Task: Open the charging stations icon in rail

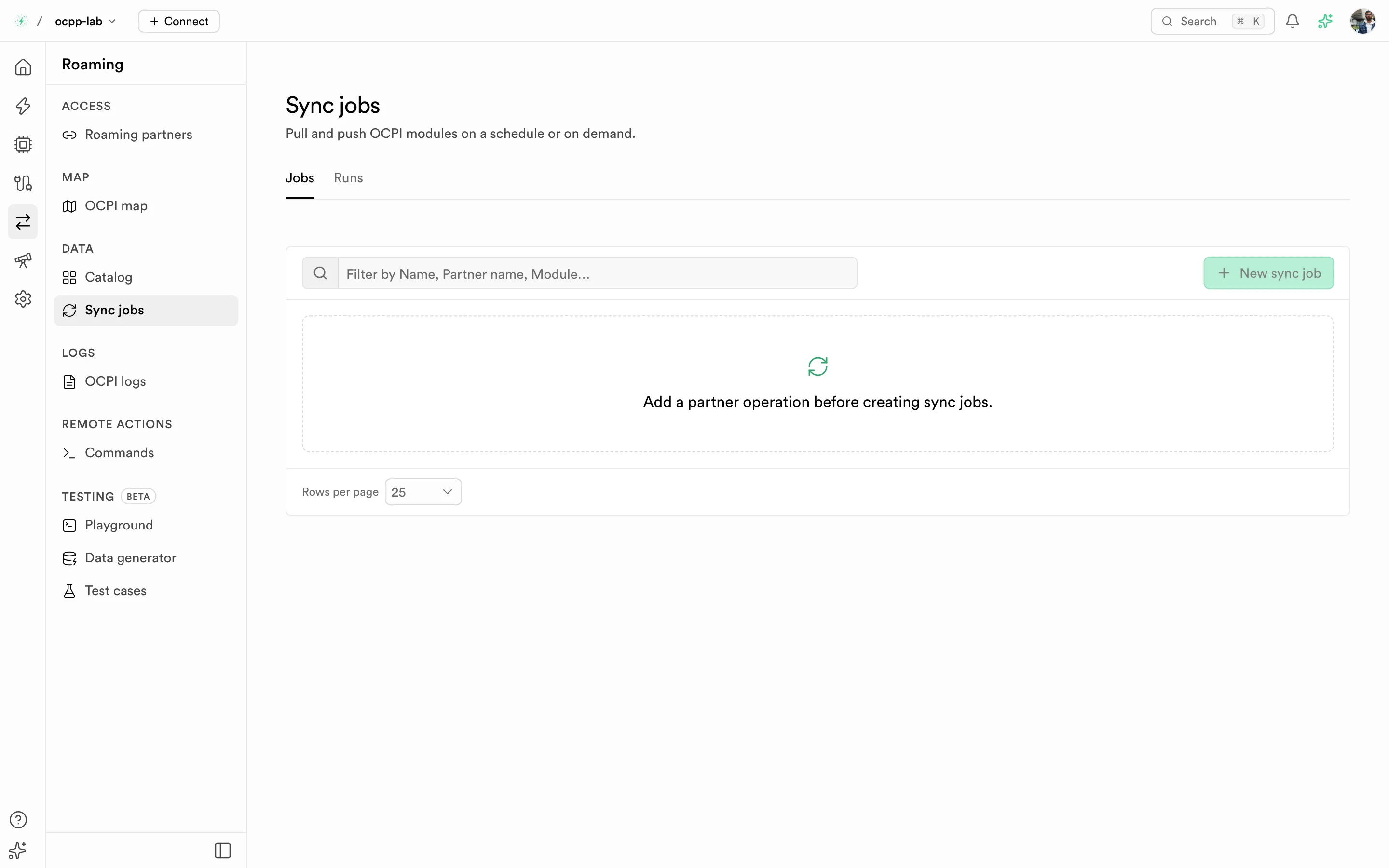Action: 23,183
